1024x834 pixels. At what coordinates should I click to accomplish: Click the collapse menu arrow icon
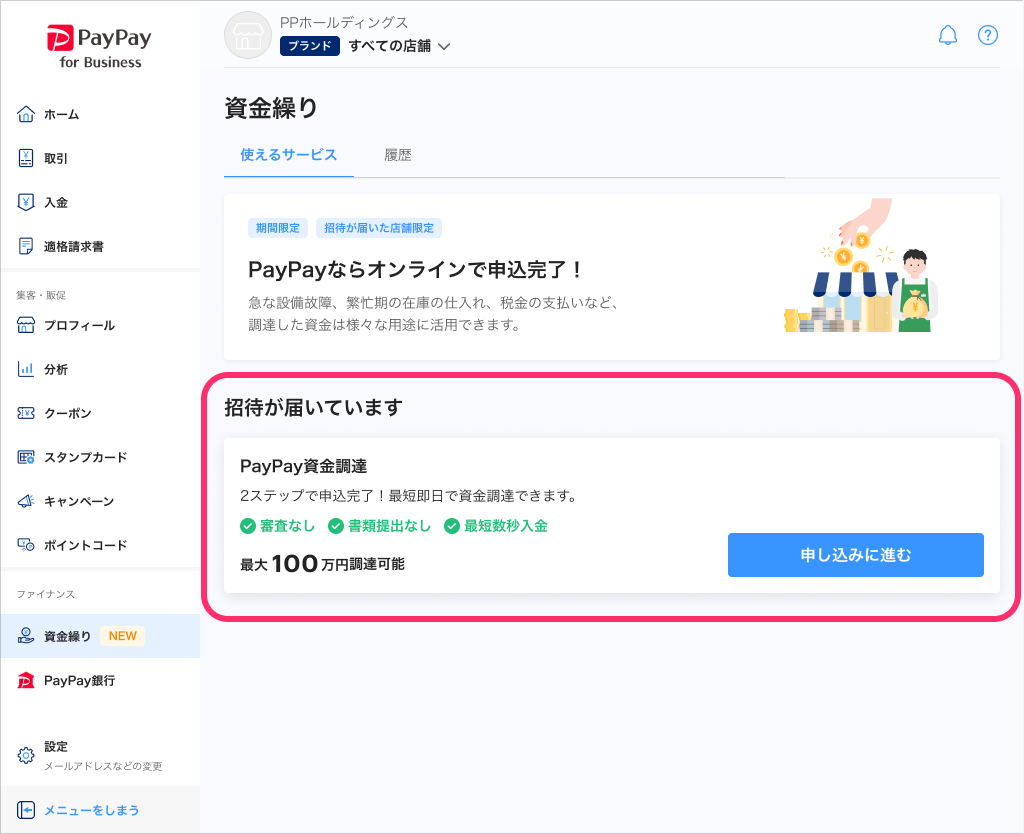(x=25, y=810)
